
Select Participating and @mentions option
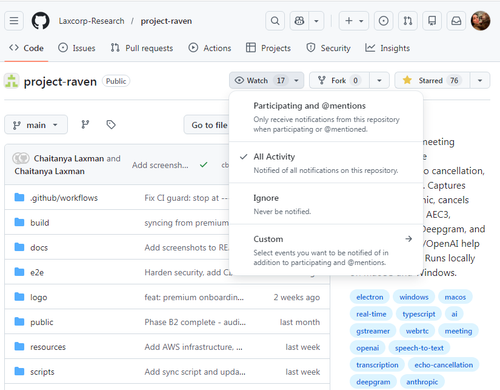[326, 117]
